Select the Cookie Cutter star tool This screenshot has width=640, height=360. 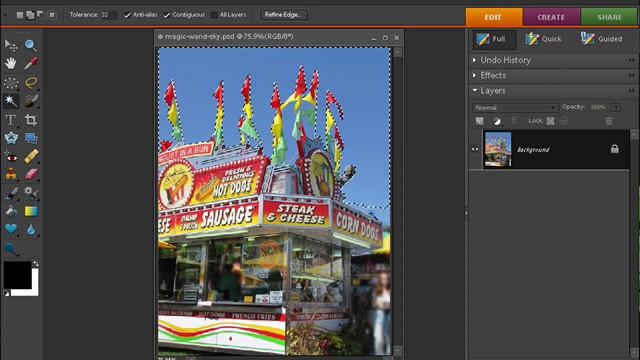[11, 138]
